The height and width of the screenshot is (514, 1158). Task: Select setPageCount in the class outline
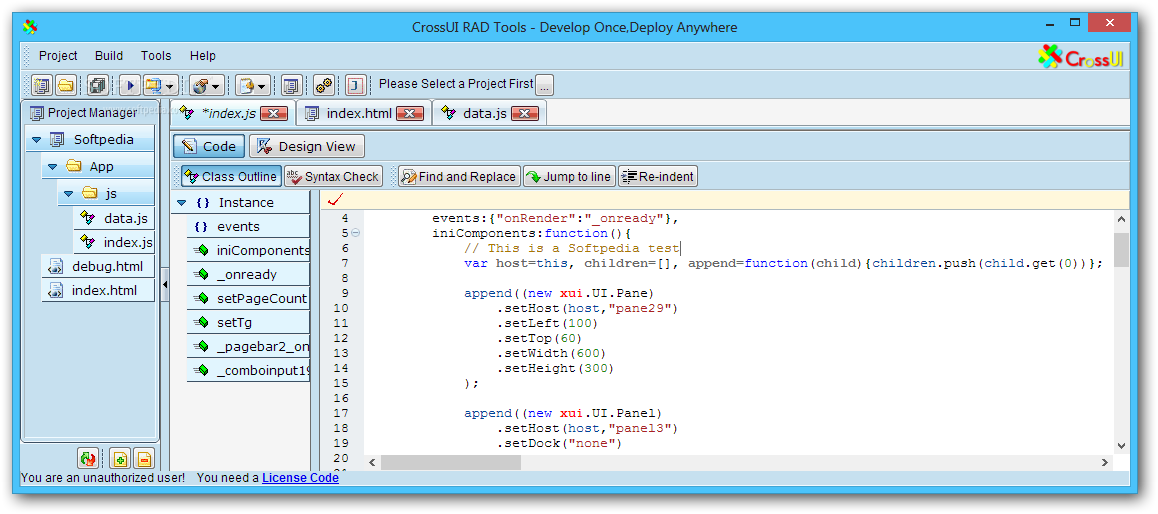coord(249,298)
